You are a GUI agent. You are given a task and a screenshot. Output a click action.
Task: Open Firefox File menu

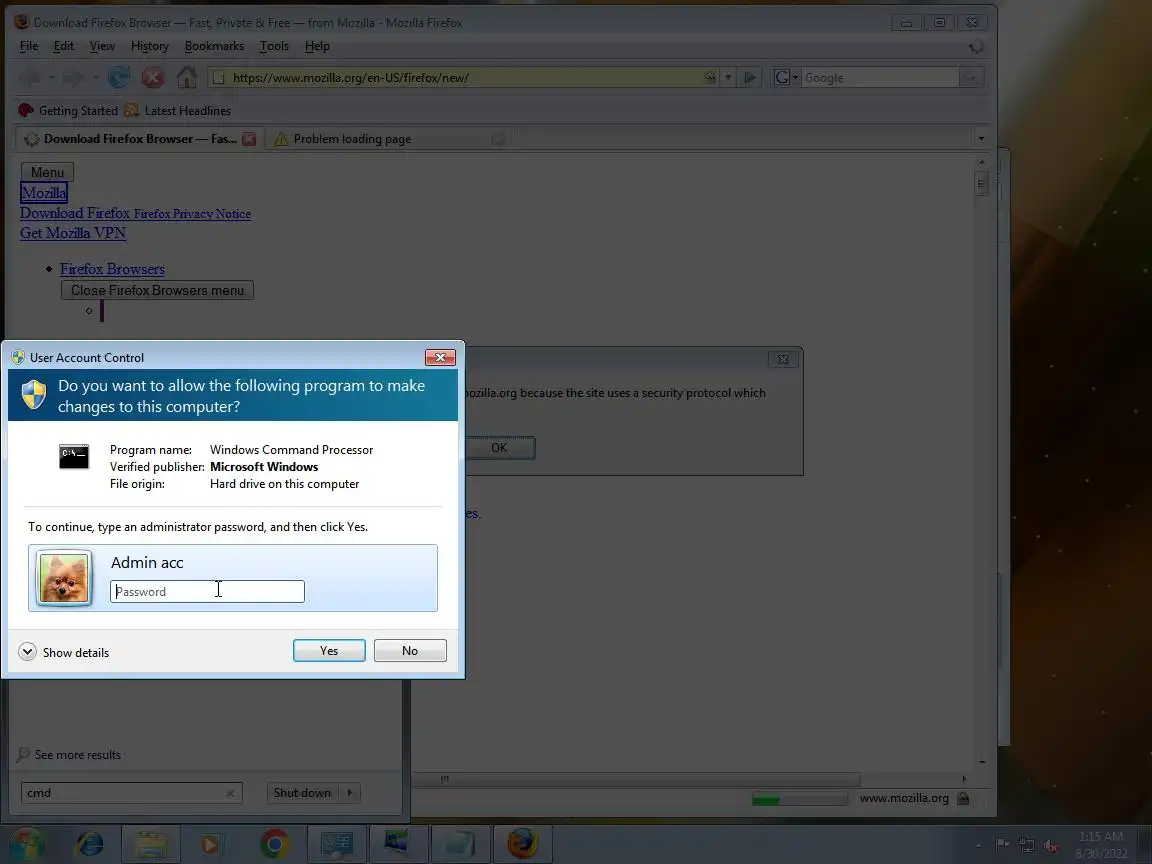[x=29, y=46]
